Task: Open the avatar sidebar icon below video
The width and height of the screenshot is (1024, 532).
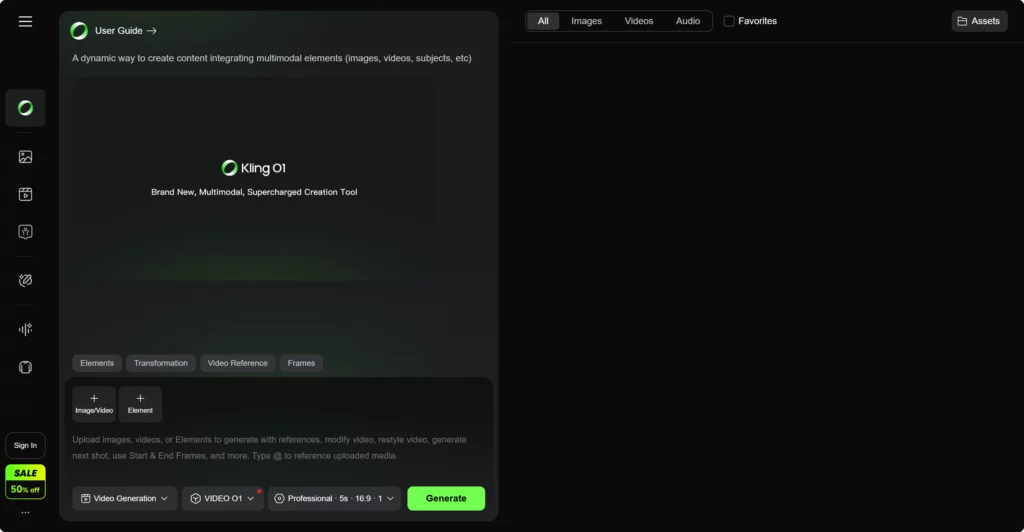Action: 25,232
